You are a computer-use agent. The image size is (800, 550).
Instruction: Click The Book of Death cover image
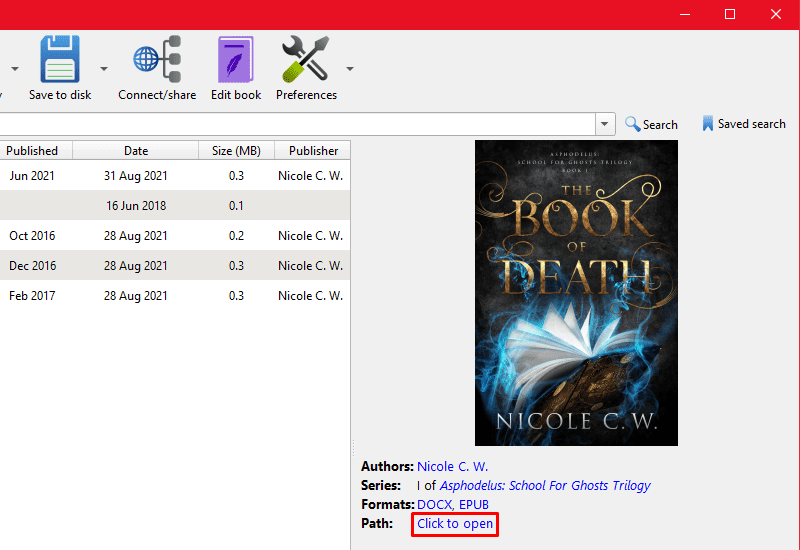(576, 293)
